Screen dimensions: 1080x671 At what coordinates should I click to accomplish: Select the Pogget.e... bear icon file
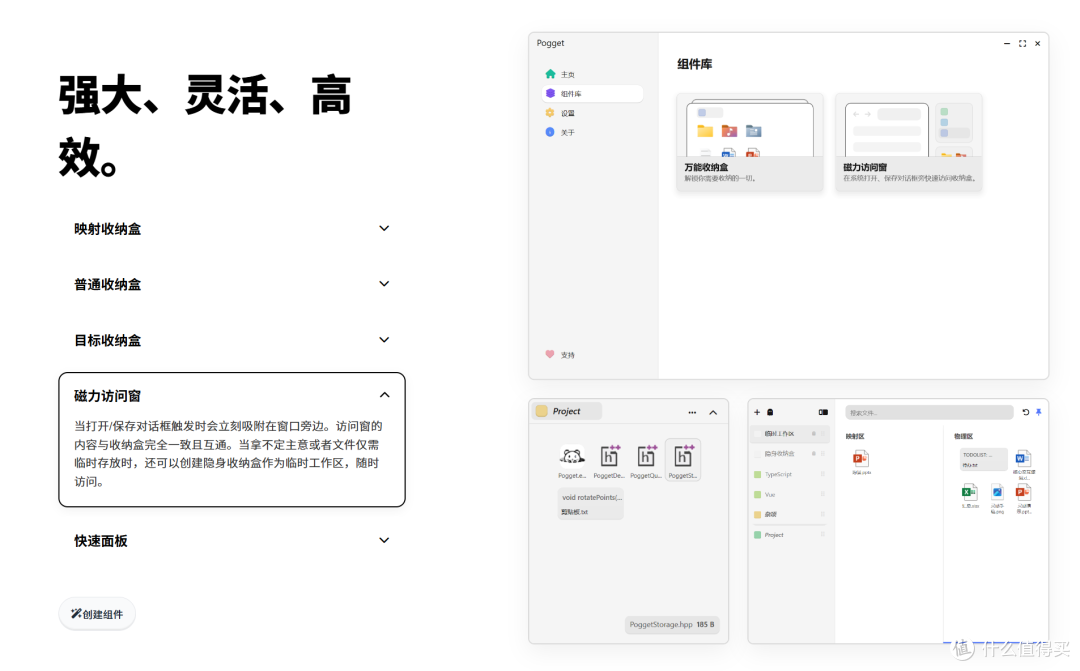572,462
